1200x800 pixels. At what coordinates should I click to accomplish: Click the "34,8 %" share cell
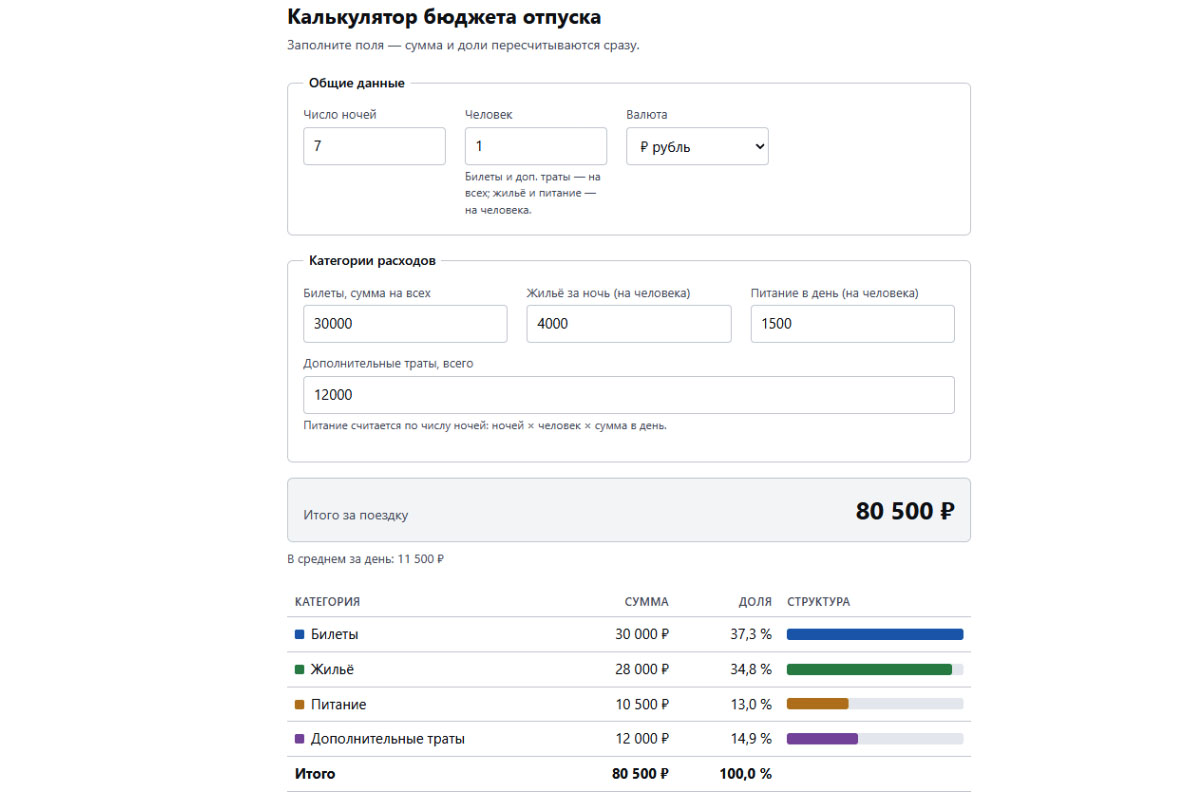(x=751, y=669)
